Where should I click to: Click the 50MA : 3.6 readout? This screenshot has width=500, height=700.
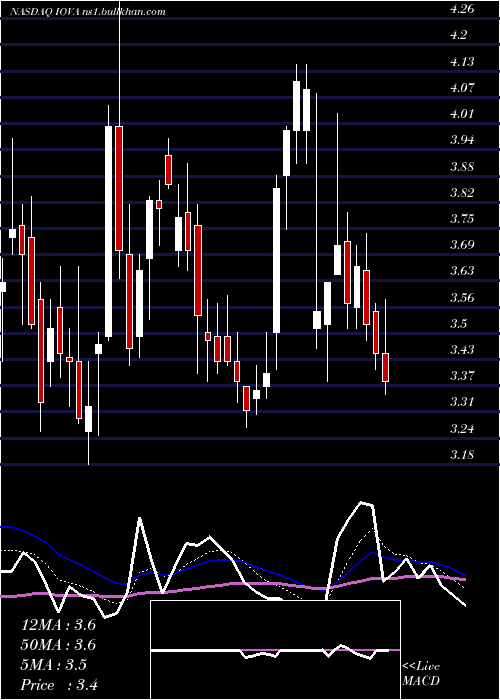(x=58, y=645)
